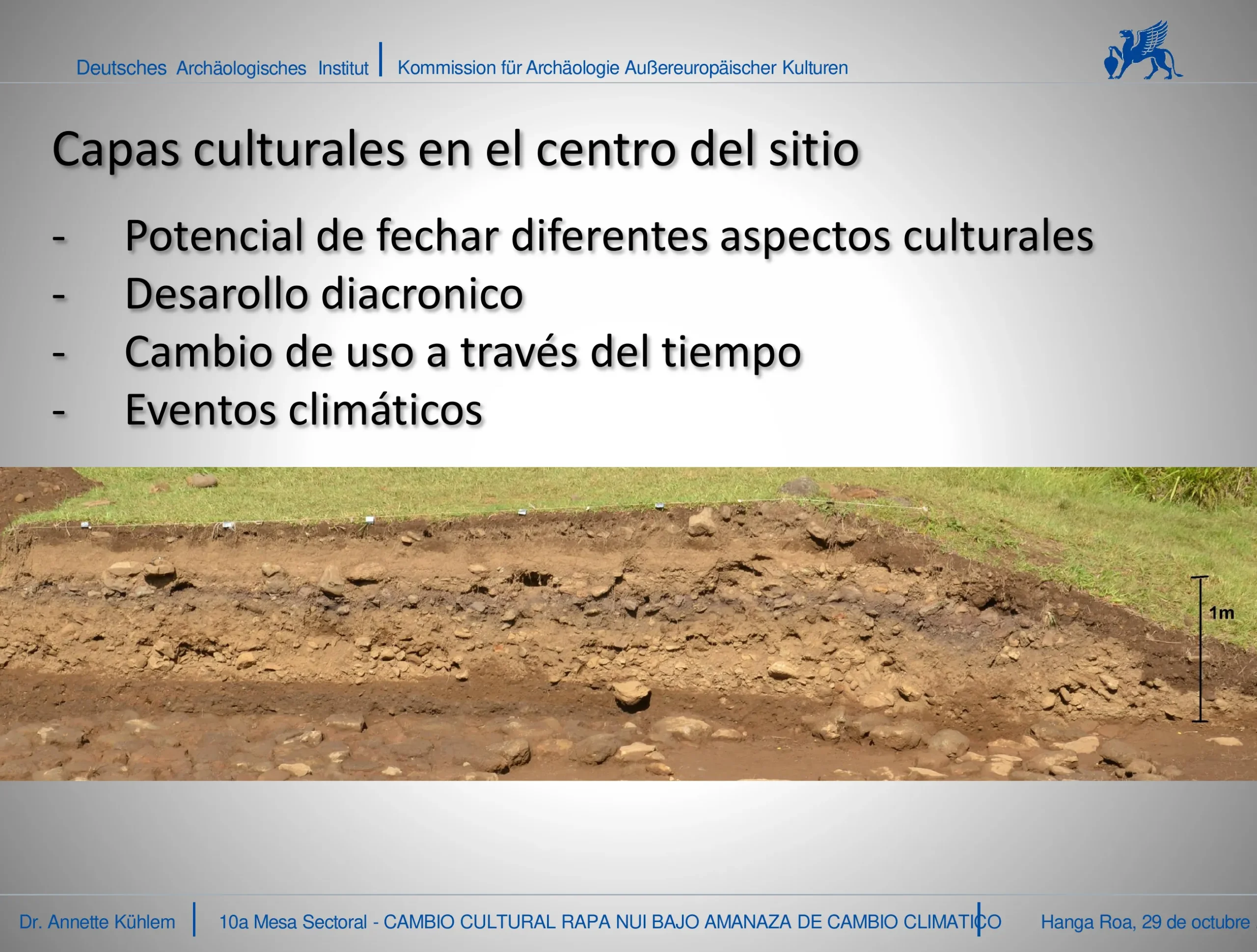Viewport: 1257px width, 952px height.
Task: Click the divider after Dr. Annette Kühlem
Action: [194, 919]
